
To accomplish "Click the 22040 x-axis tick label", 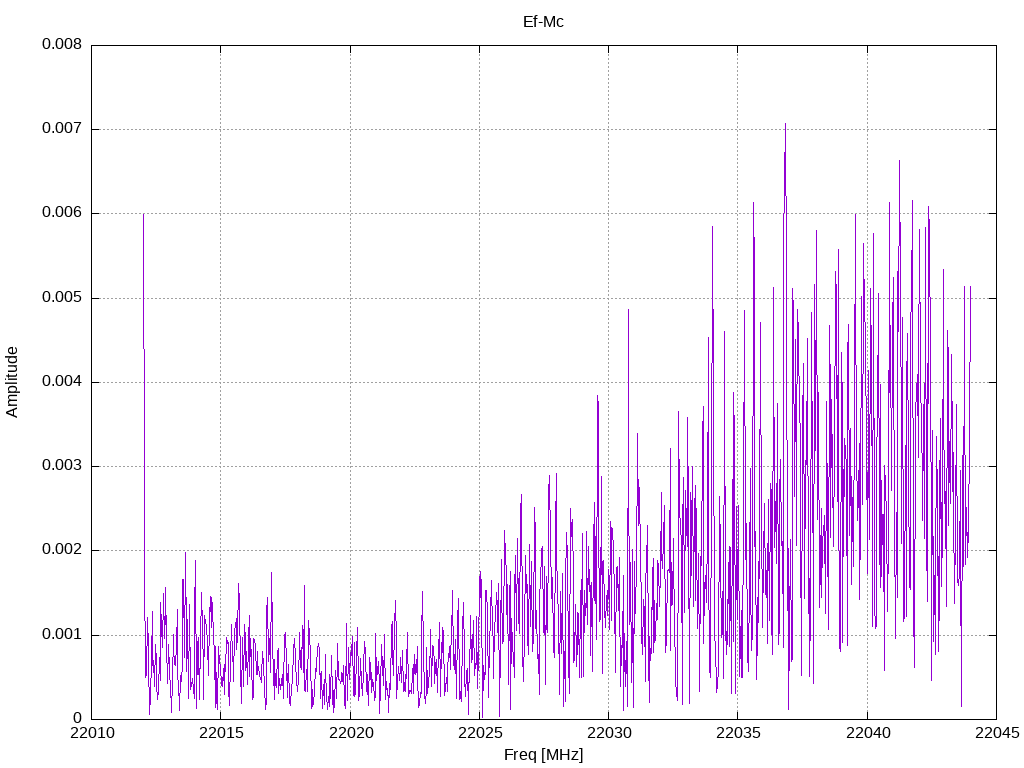I will 866,735.
